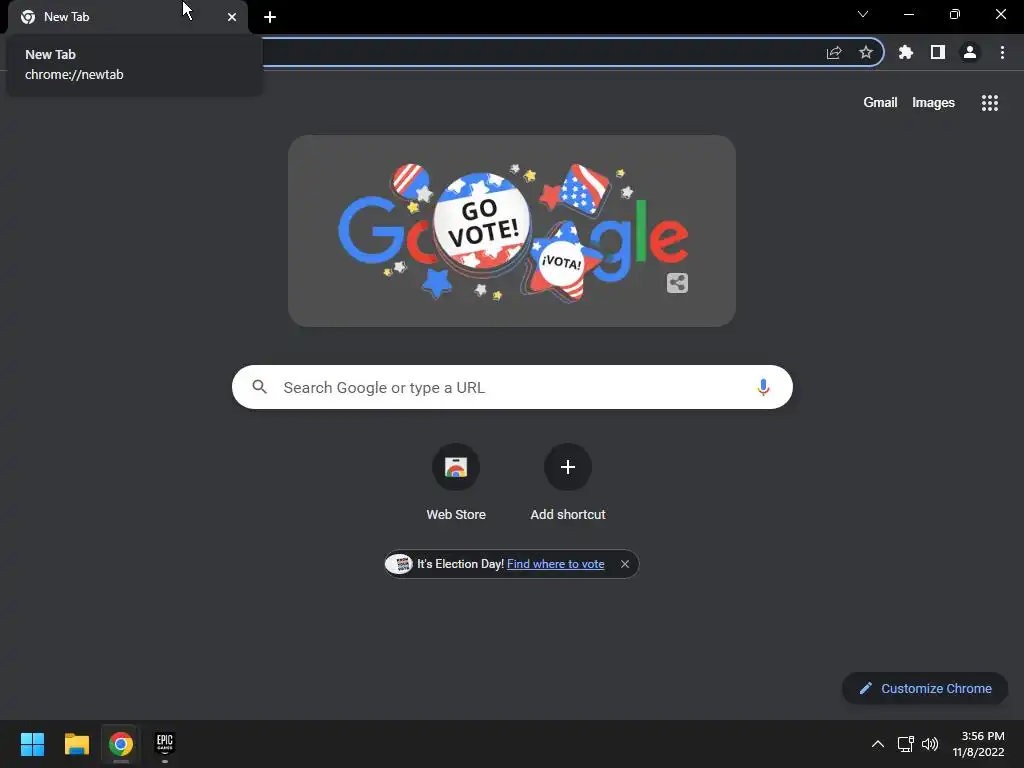Toggle the side panel icon

[x=938, y=52]
